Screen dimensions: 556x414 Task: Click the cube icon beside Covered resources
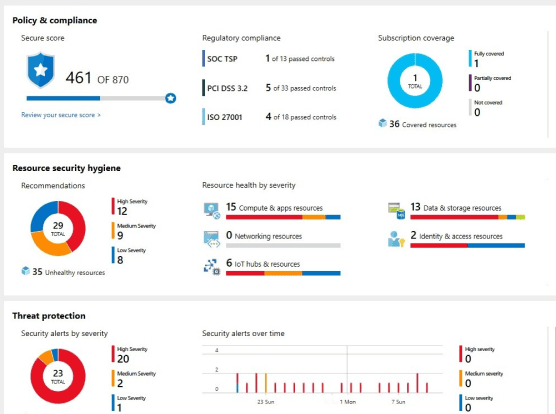point(383,123)
